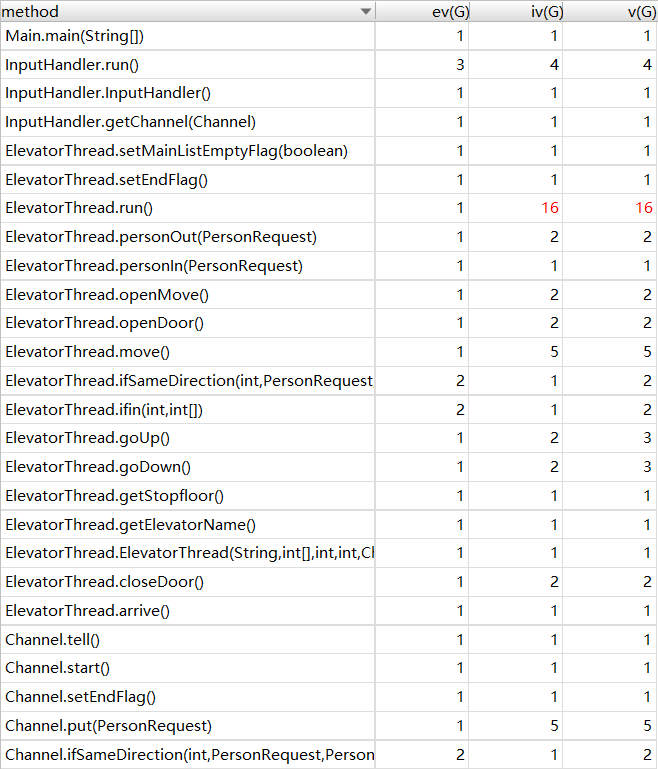Sort by the ev(G) column header
This screenshot has width=658, height=769.
pyautogui.click(x=422, y=11)
